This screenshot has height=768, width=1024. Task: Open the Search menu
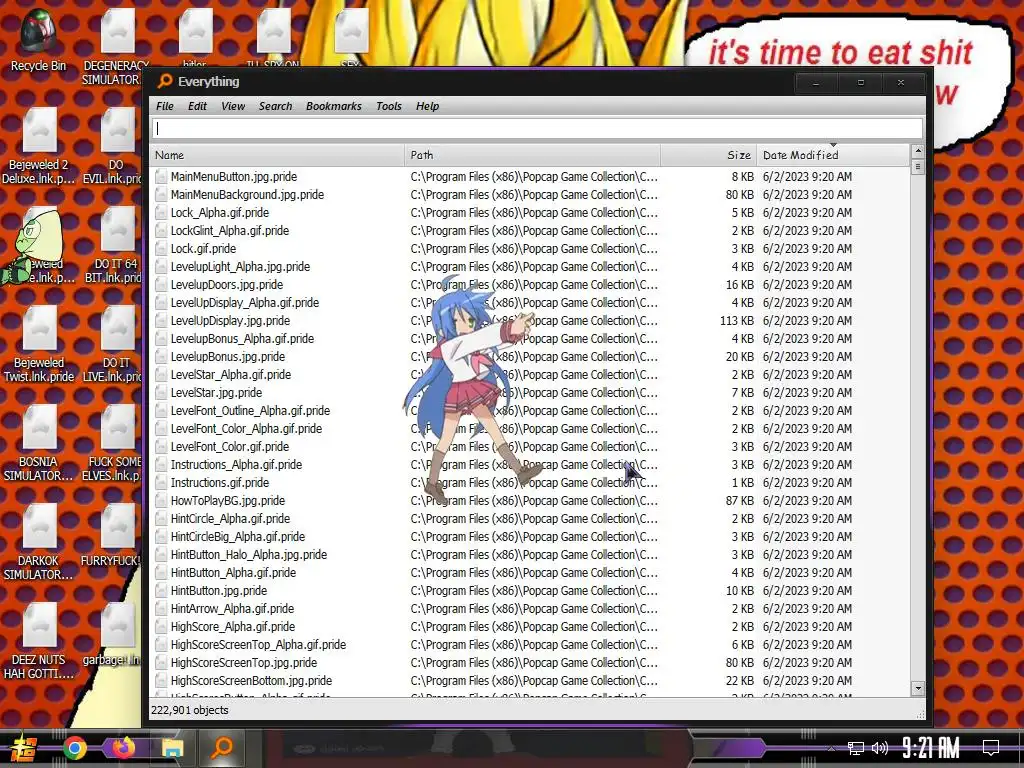275,106
